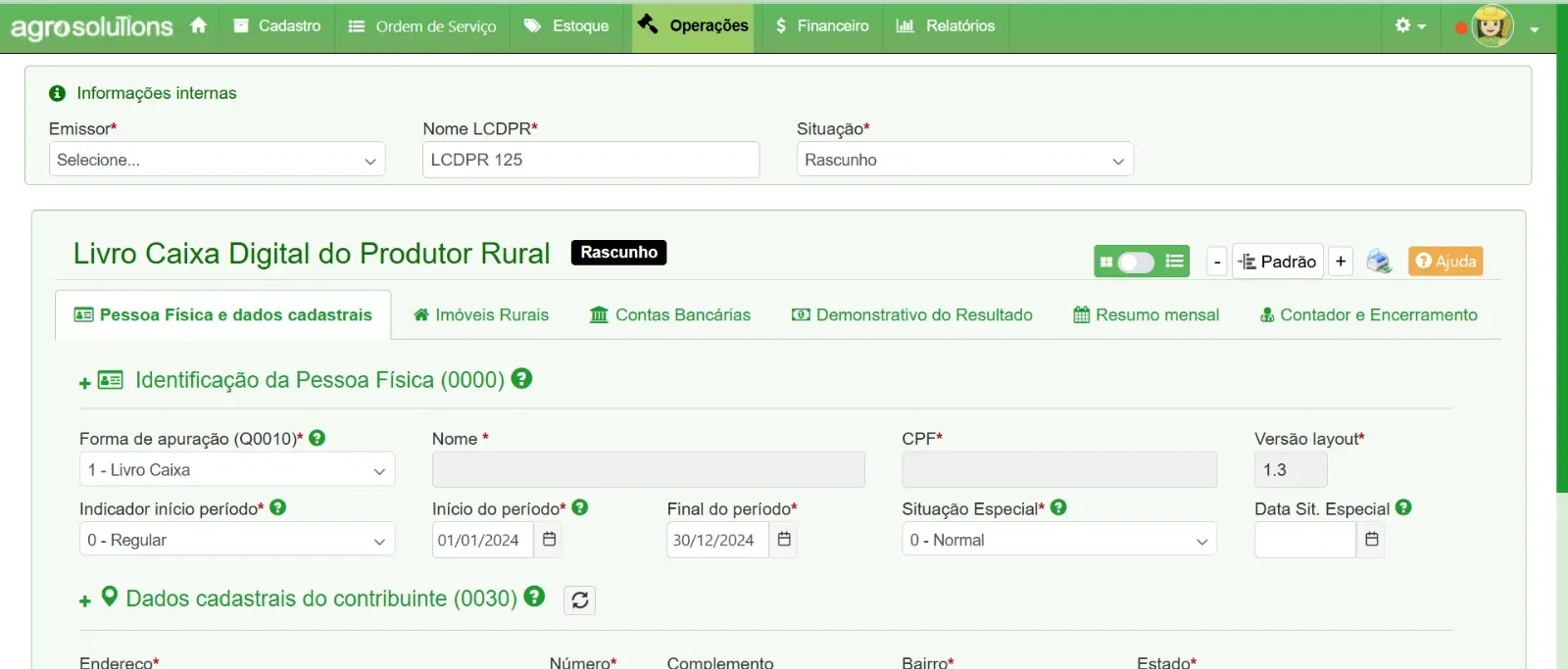Open Indicador início período dropdown
The width and height of the screenshot is (1568, 669).
coord(237,540)
